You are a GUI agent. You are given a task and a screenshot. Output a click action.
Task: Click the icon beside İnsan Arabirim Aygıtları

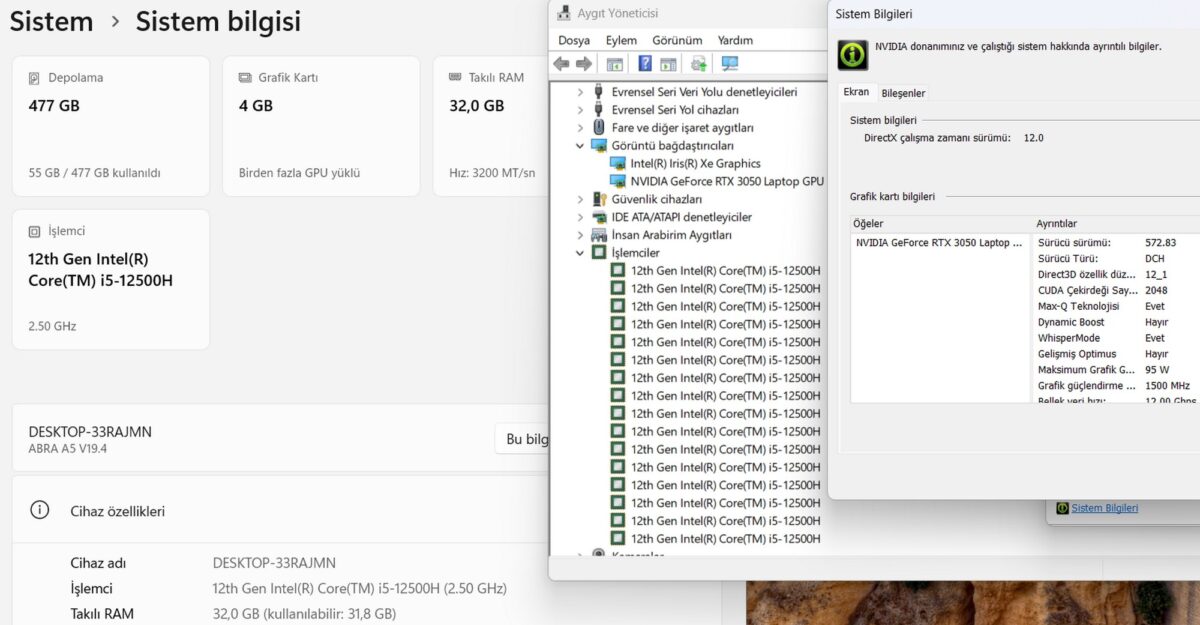[x=599, y=235]
